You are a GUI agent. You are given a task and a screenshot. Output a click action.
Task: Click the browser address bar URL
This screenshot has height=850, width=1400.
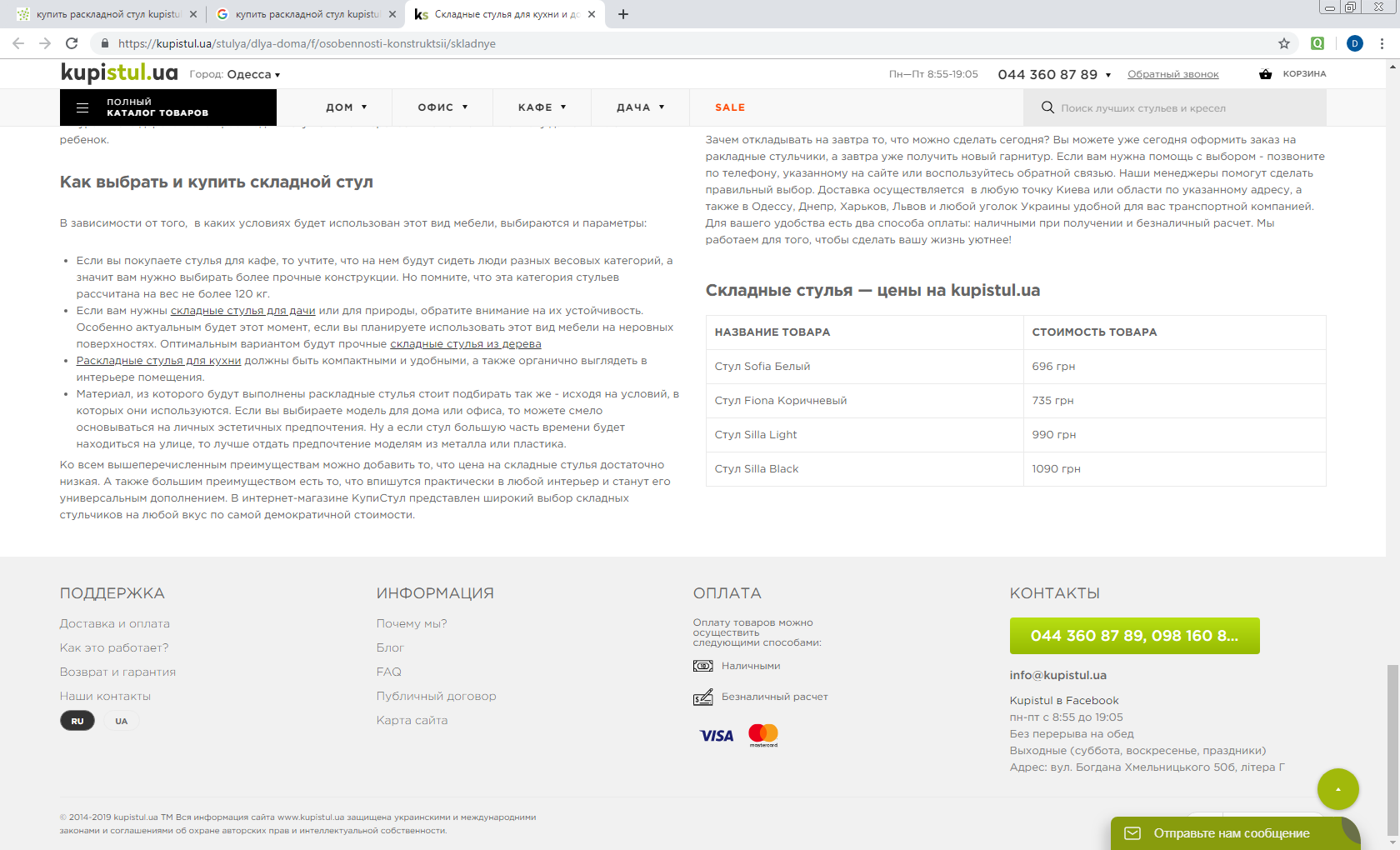click(307, 43)
